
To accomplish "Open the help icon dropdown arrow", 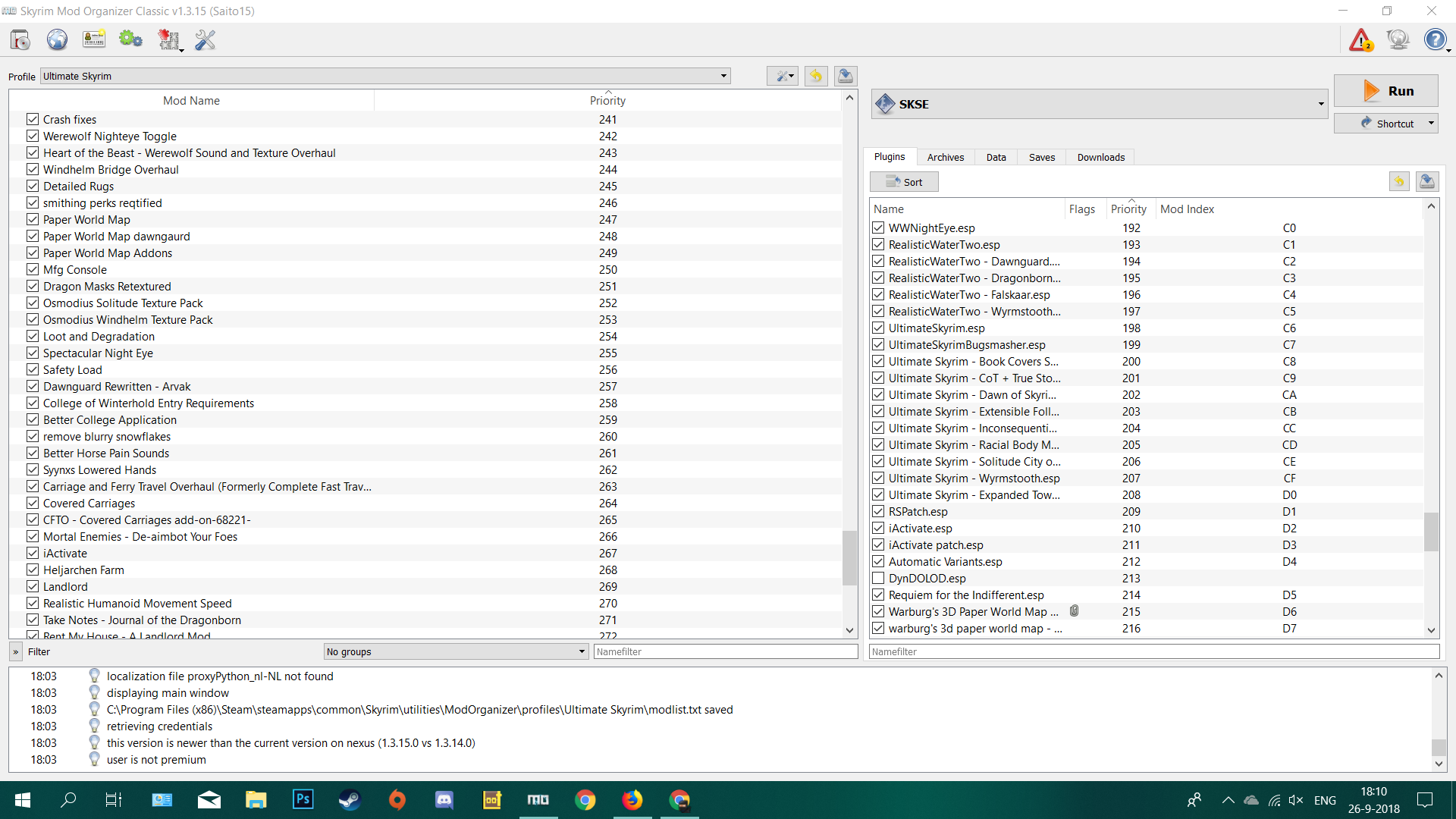I will 1448,50.
